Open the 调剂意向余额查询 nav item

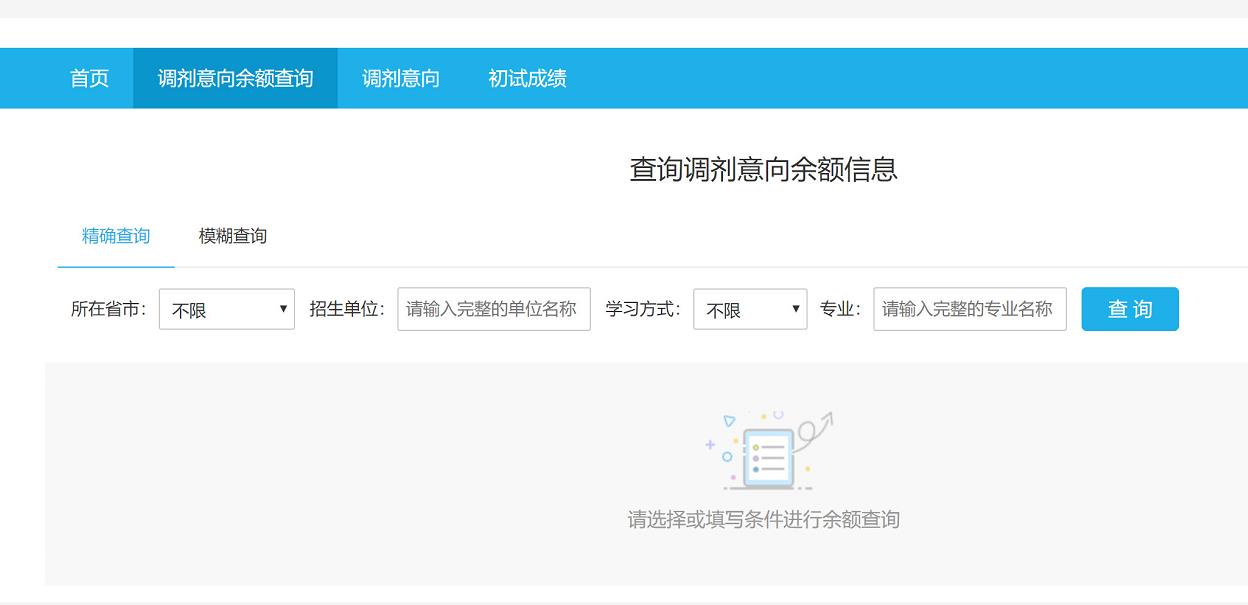point(235,78)
